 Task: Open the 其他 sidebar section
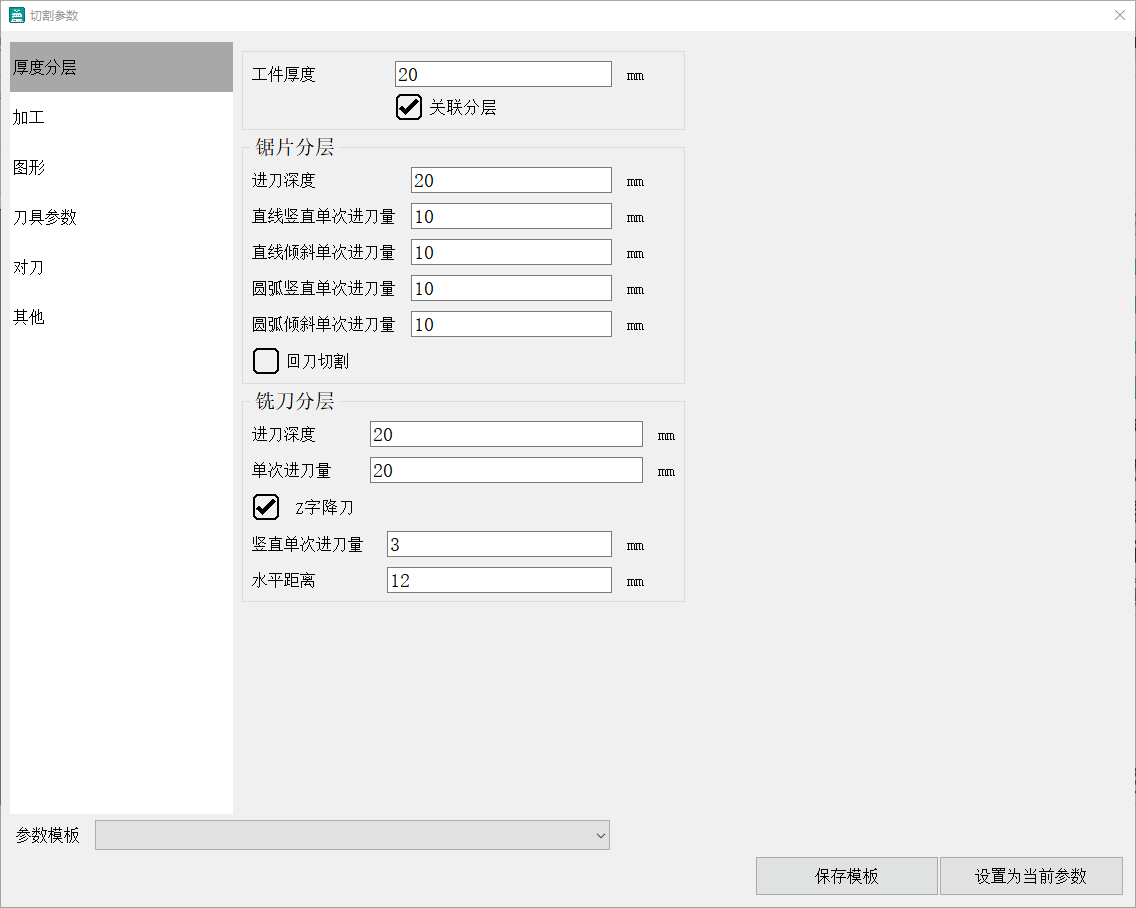121,317
